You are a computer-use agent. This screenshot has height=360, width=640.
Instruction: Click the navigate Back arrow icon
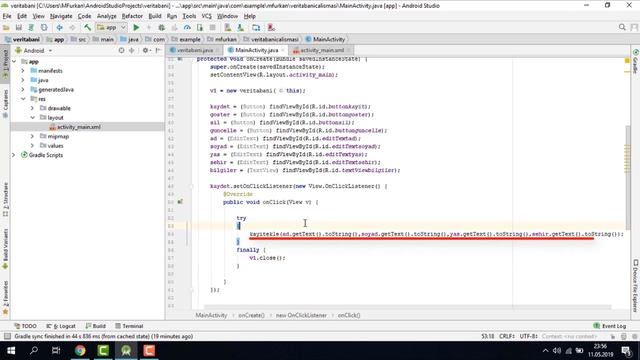coord(60,28)
